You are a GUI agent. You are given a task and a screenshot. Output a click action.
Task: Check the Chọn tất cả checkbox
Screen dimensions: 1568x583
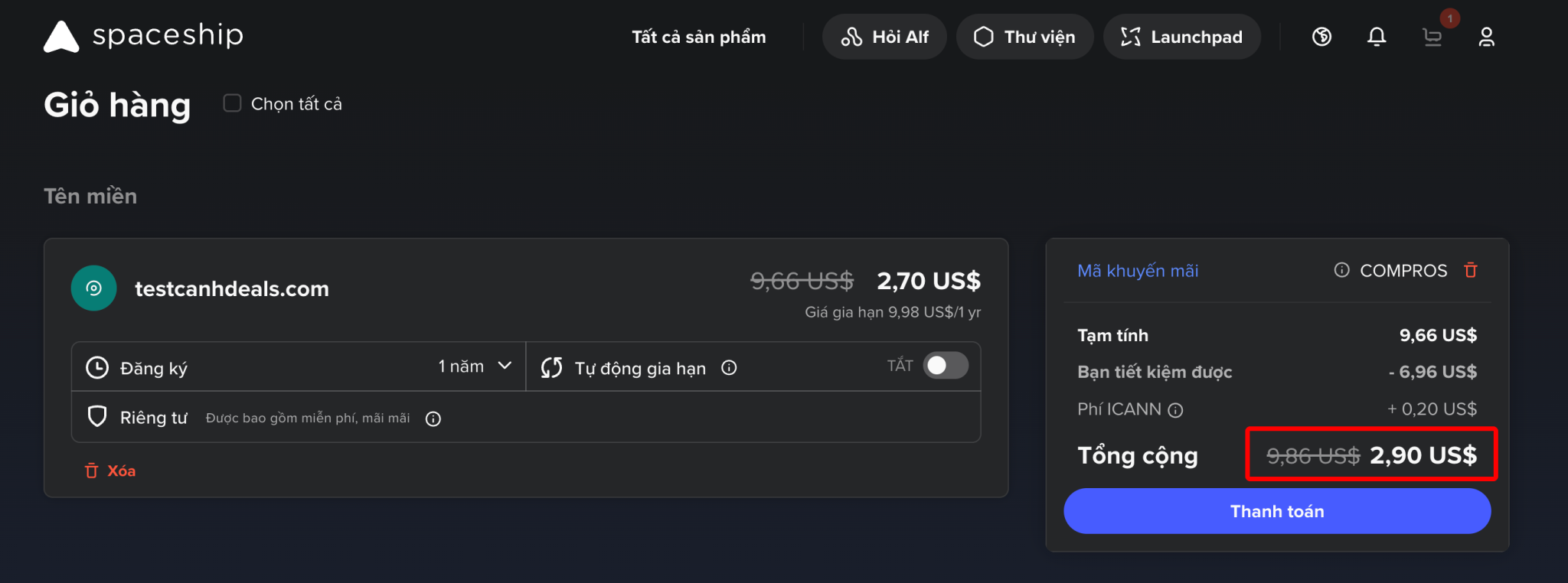(x=232, y=103)
